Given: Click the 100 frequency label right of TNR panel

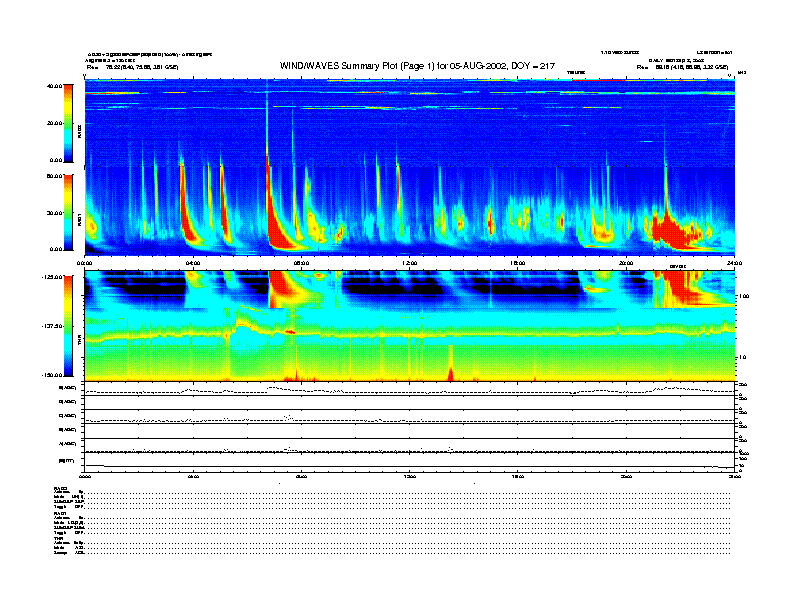Looking at the screenshot, I should 745,296.
